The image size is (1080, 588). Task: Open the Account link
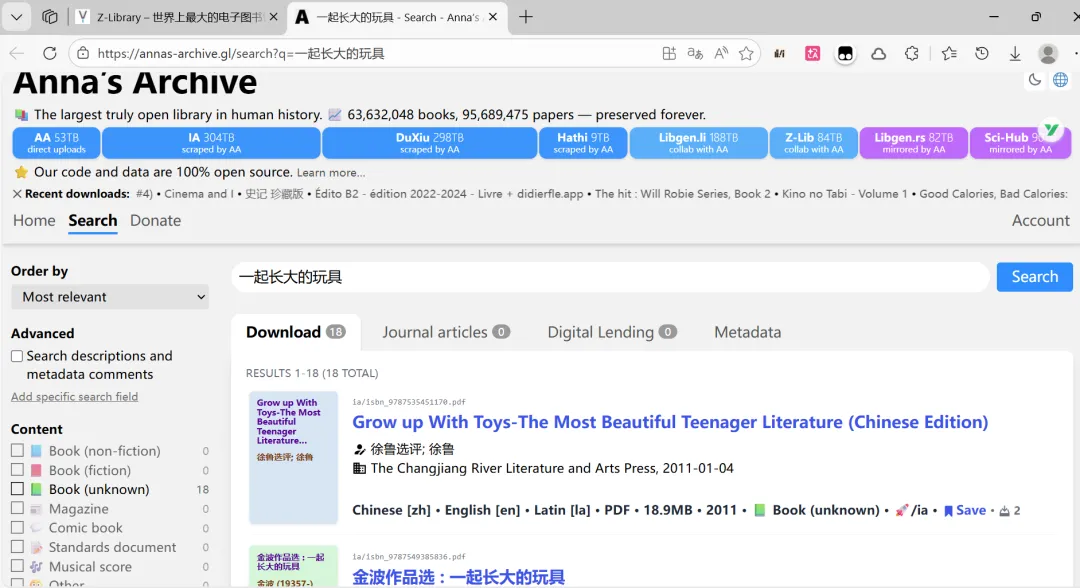1040,220
